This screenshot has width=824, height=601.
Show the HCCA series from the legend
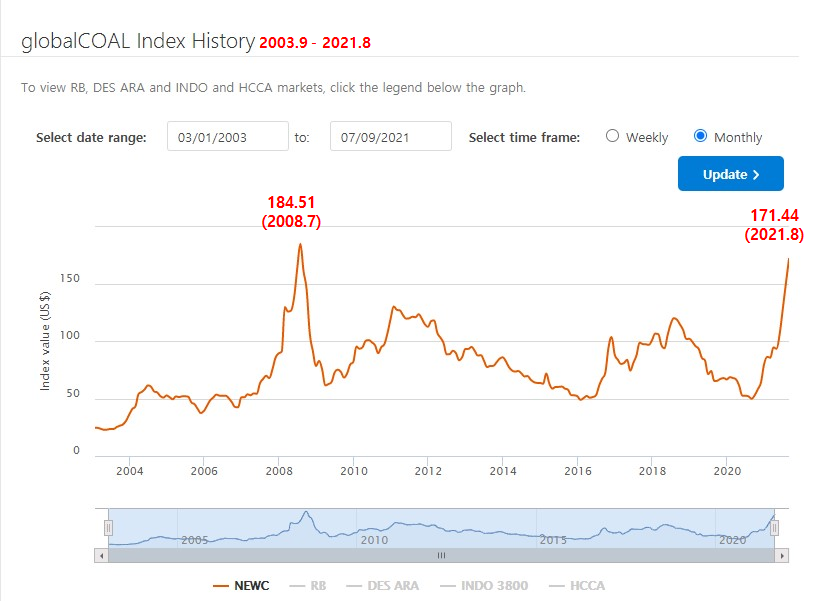tap(576, 585)
